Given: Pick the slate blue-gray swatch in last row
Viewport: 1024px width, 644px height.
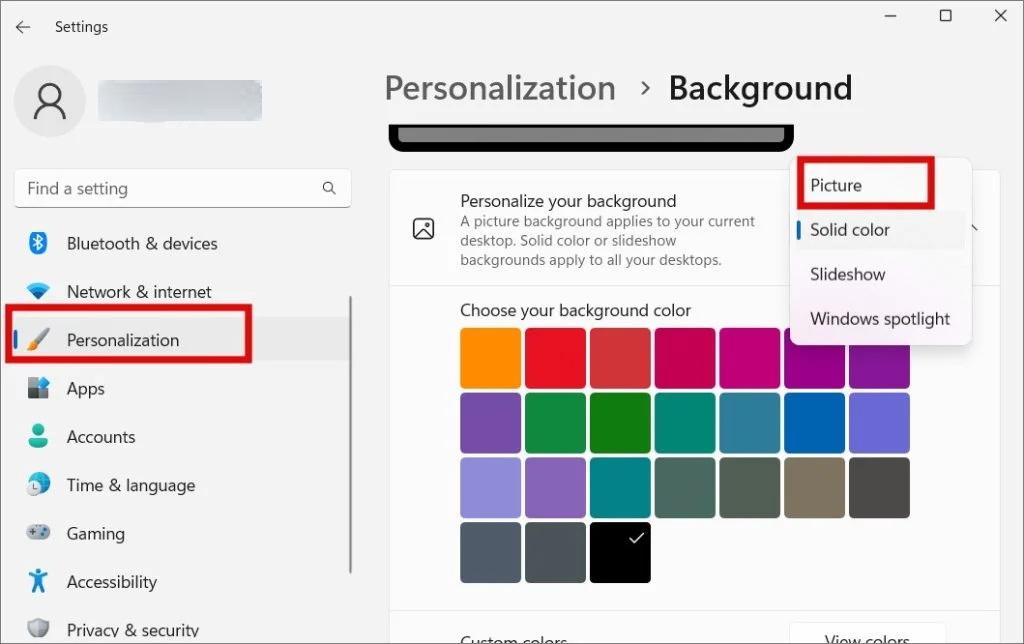Looking at the screenshot, I should coord(490,552).
